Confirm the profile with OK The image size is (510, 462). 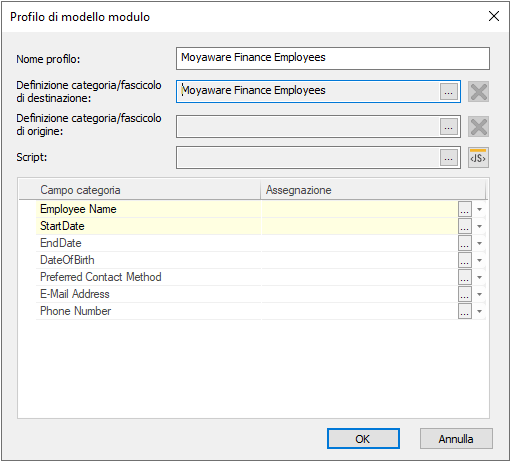click(x=363, y=439)
